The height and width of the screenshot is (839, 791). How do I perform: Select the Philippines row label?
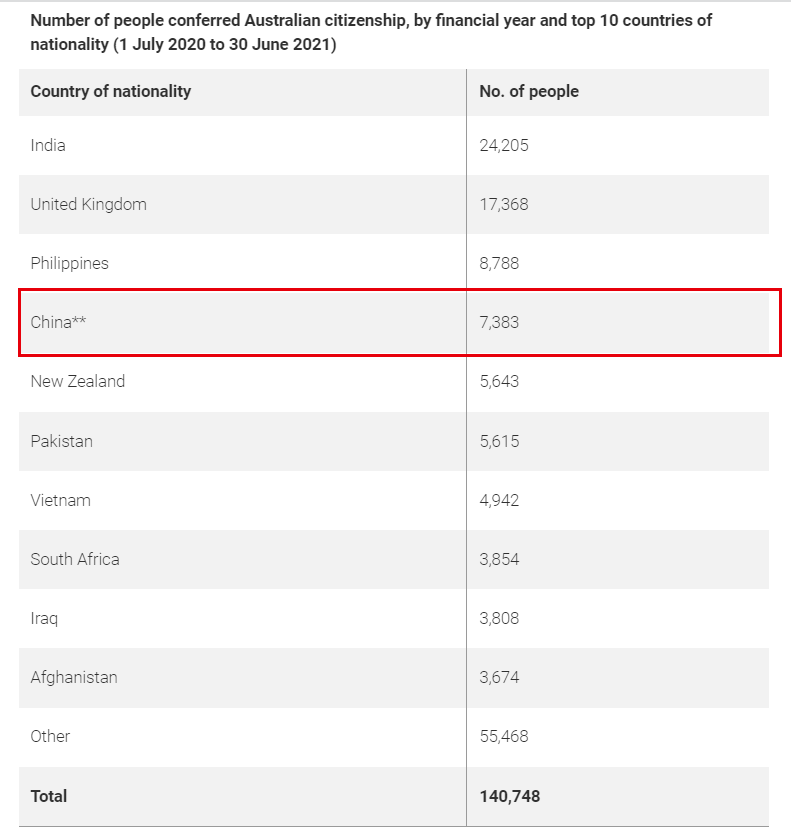point(69,263)
